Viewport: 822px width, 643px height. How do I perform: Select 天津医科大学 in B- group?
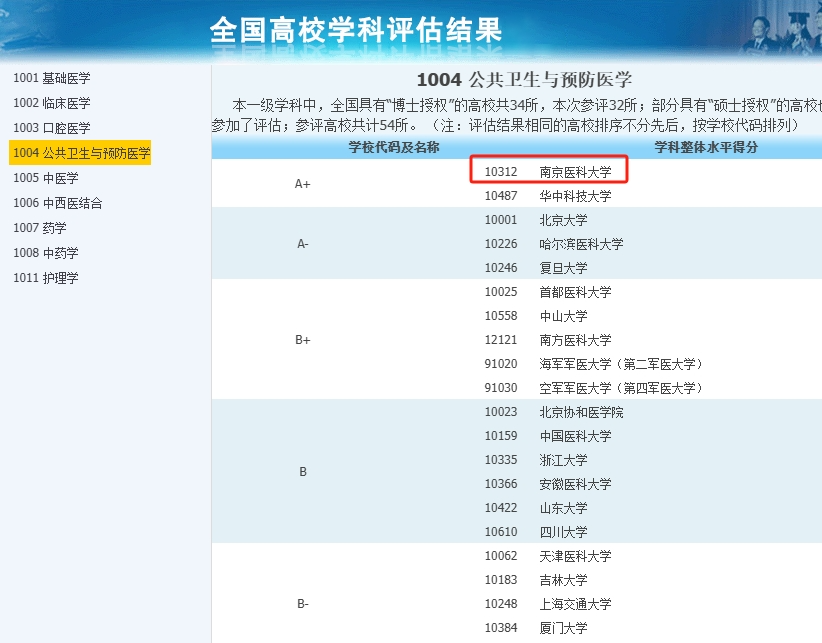tap(575, 556)
